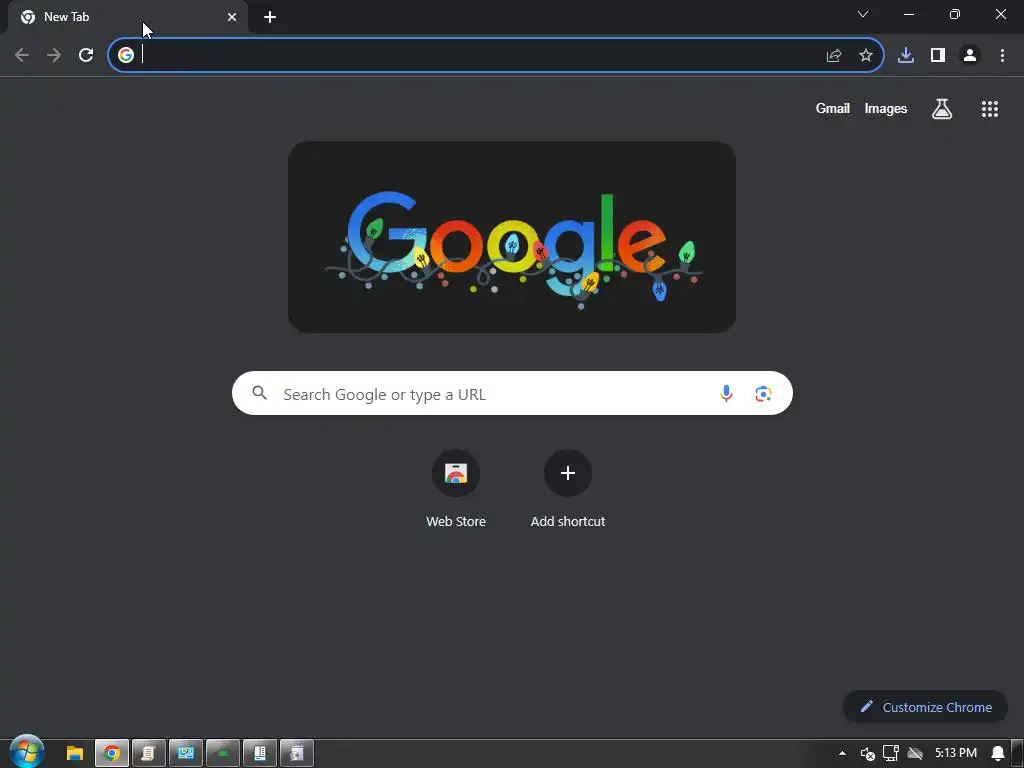Open notifications bell in the tray
The width and height of the screenshot is (1024, 768).
(998, 754)
